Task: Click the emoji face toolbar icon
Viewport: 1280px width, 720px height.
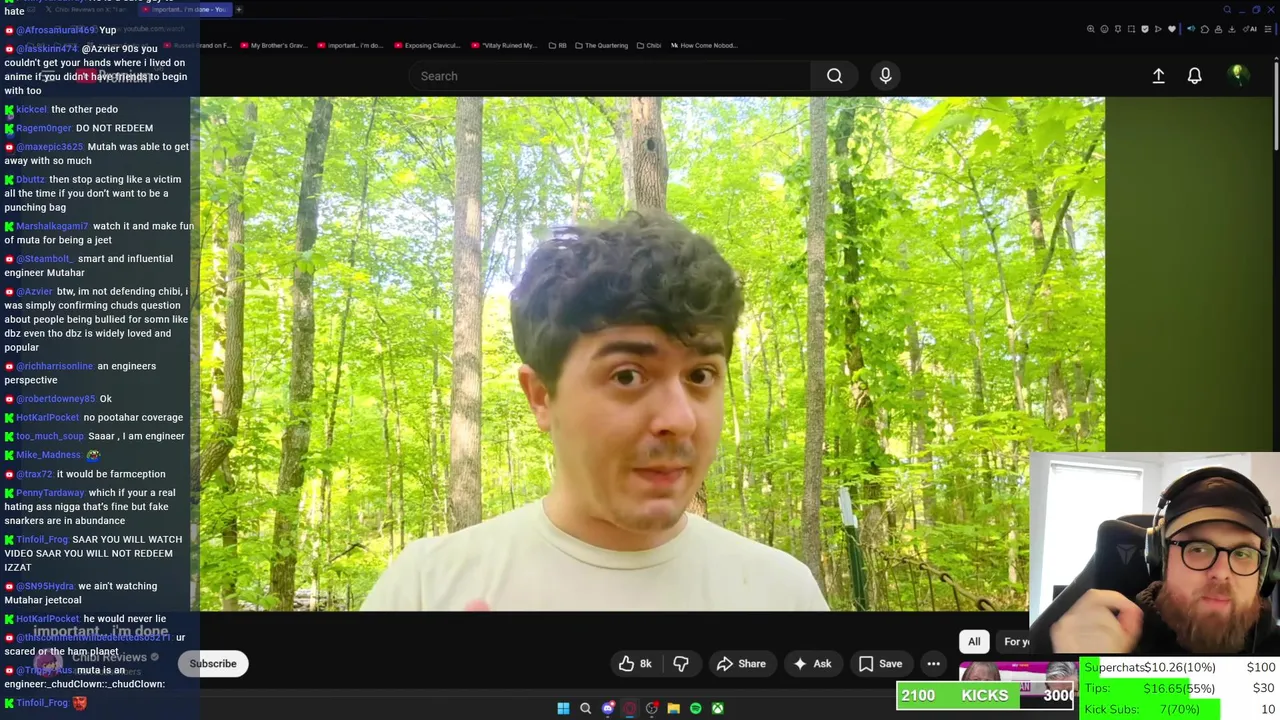Action: 1104,29
